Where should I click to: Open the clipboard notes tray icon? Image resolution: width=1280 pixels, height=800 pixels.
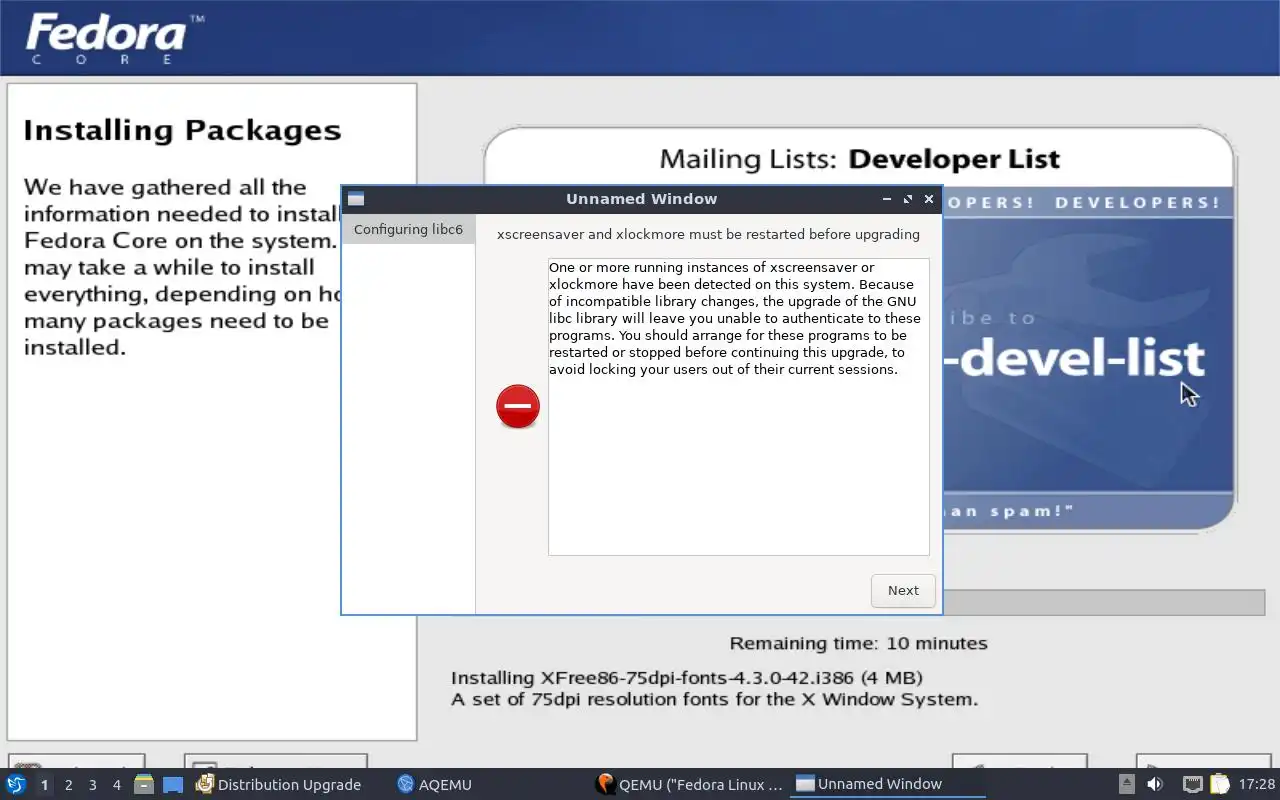click(x=1219, y=785)
